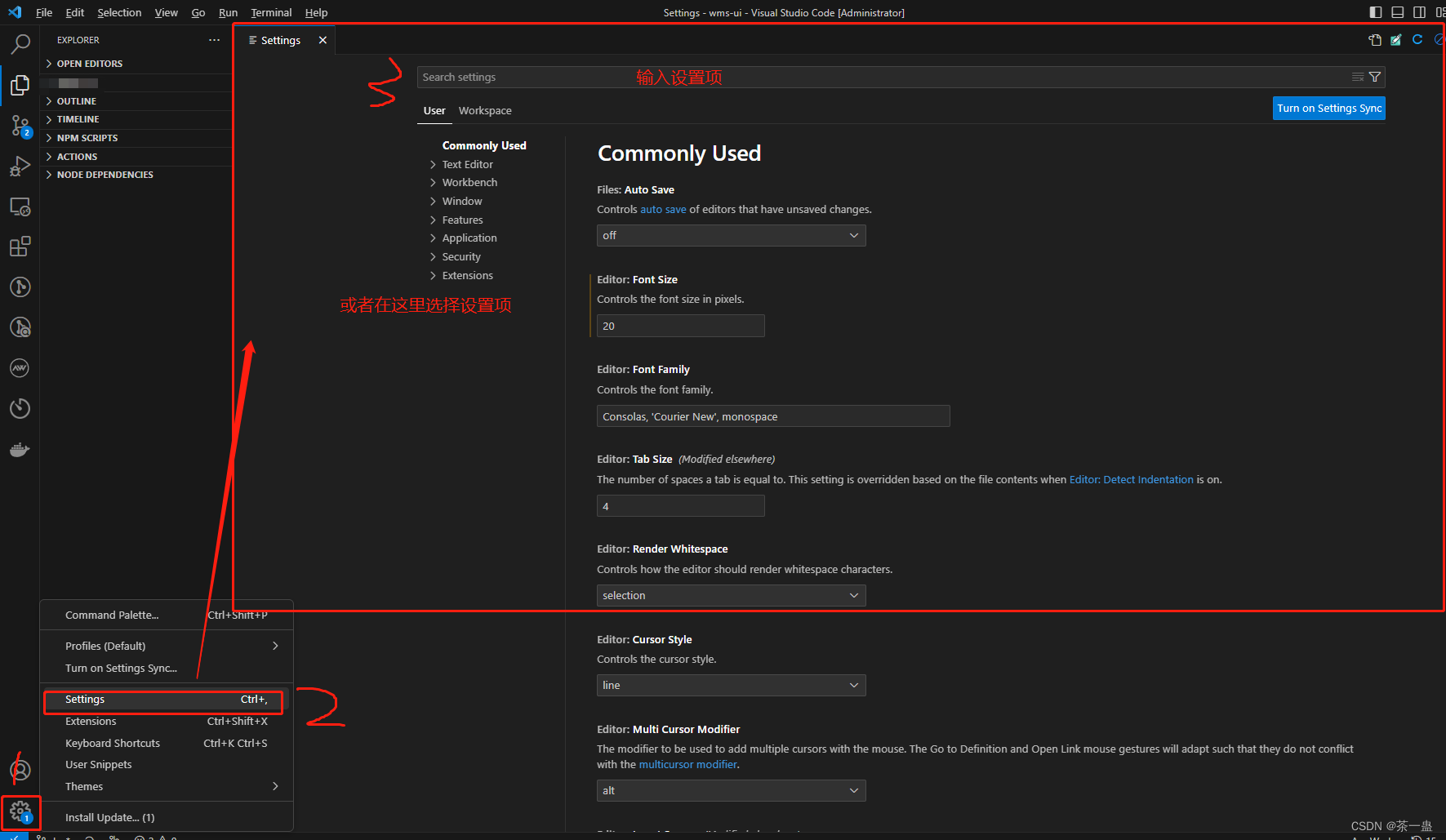
Task: Open Extensions view in activity bar
Action: pyautogui.click(x=20, y=247)
